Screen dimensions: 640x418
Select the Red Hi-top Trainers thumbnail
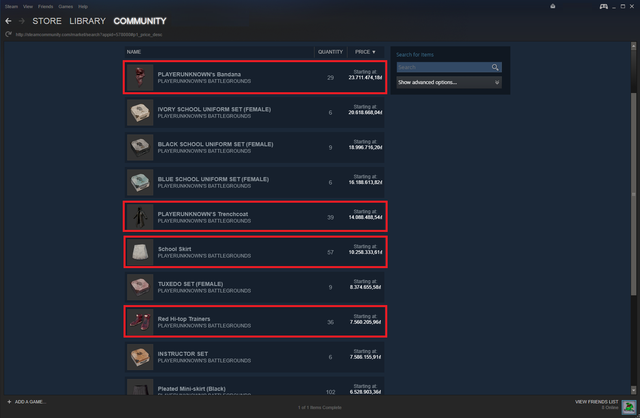pyautogui.click(x=140, y=322)
